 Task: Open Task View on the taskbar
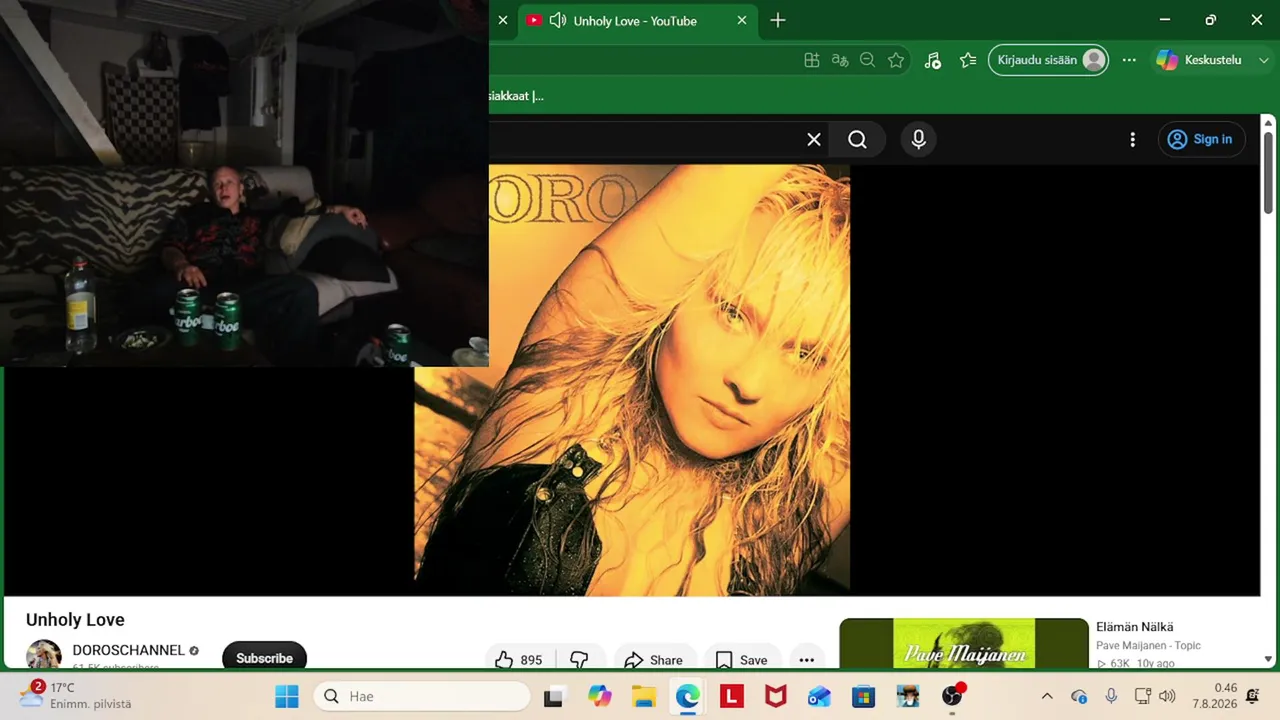point(553,696)
